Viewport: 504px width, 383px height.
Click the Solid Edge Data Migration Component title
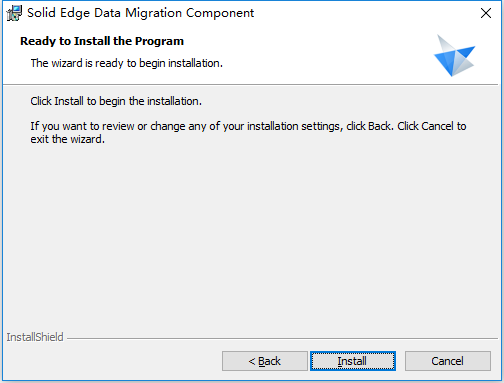pos(140,13)
